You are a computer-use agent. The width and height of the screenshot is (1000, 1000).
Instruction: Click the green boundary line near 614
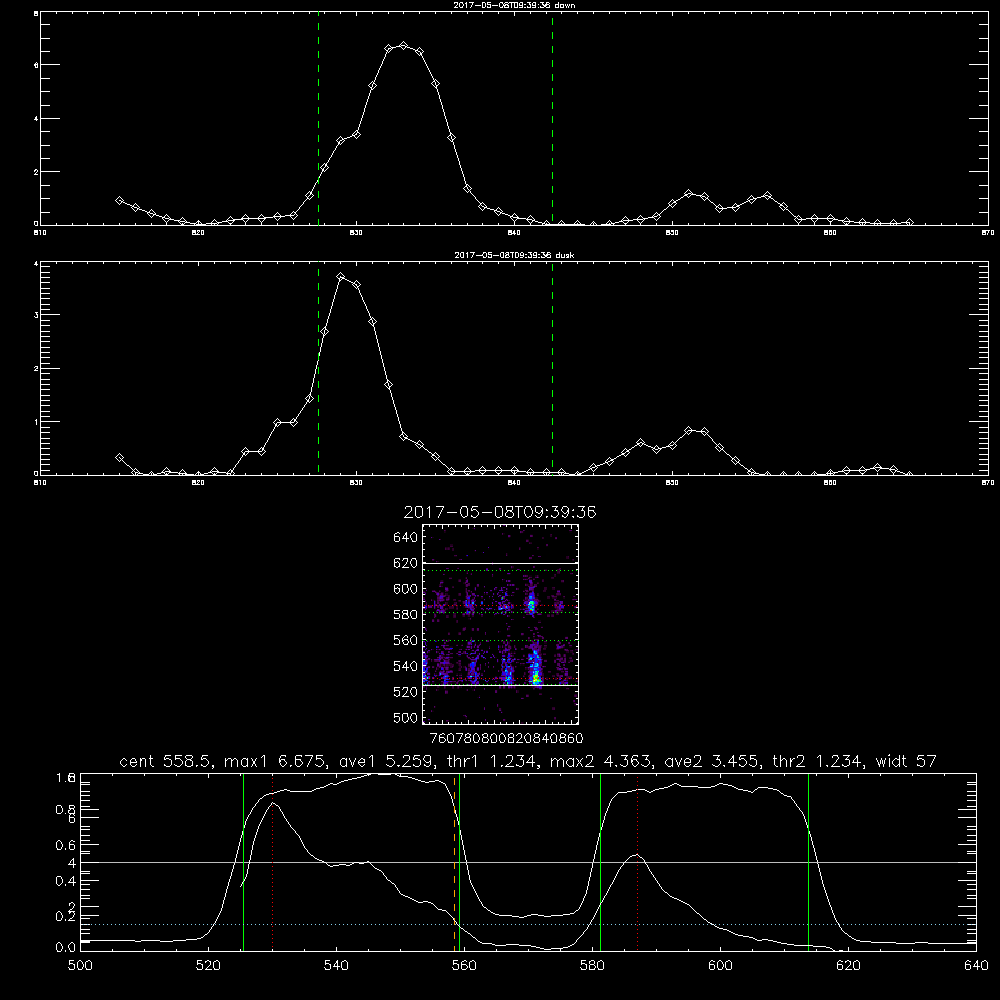point(808,862)
